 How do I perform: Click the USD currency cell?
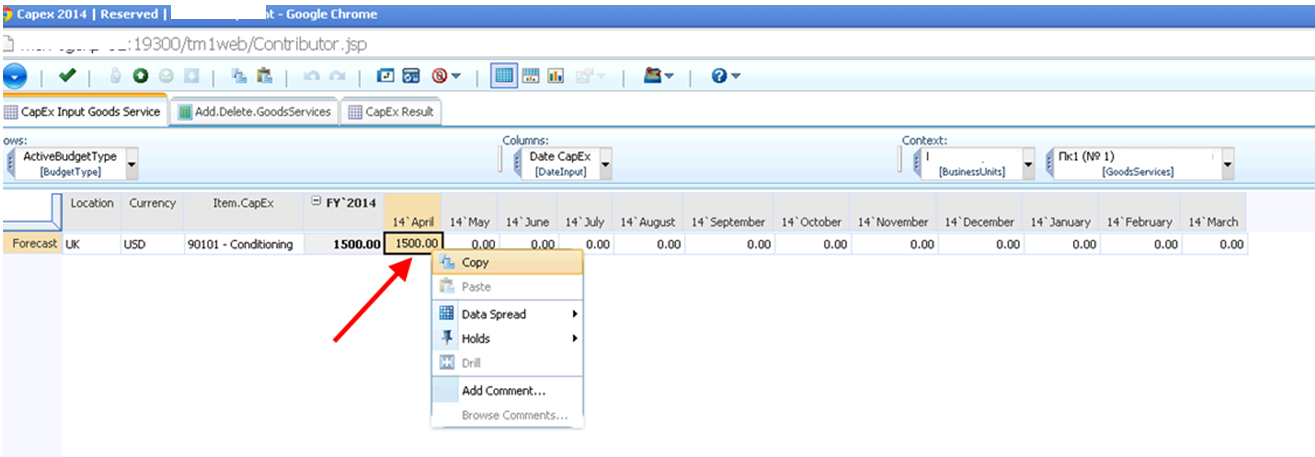click(x=152, y=244)
